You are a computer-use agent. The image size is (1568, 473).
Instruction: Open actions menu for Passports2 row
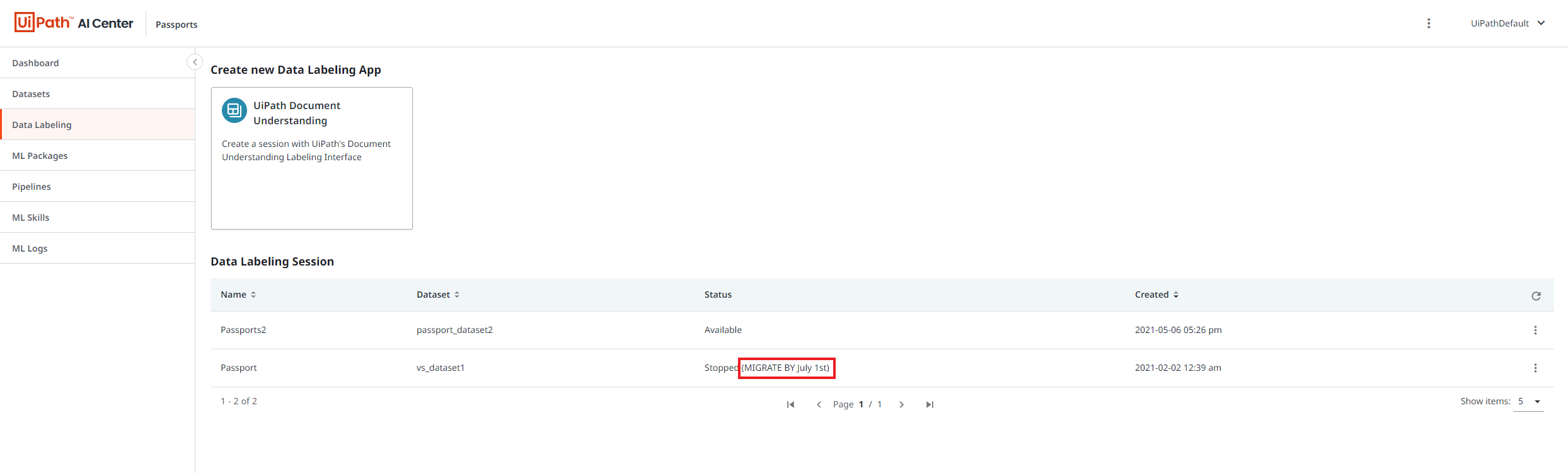click(1535, 330)
